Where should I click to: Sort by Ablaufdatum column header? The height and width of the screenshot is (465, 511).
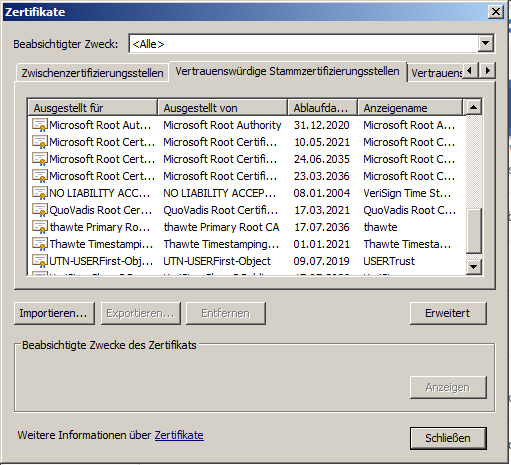click(x=322, y=108)
